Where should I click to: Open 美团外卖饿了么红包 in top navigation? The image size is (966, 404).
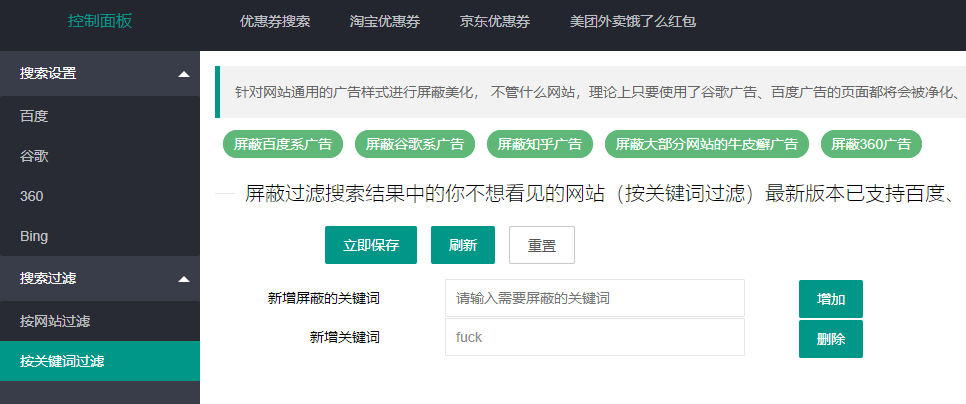pyautogui.click(x=633, y=22)
